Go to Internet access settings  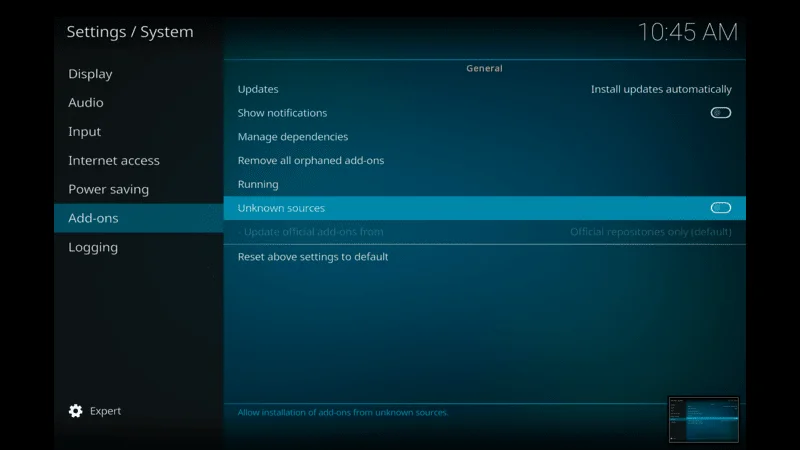click(138, 160)
